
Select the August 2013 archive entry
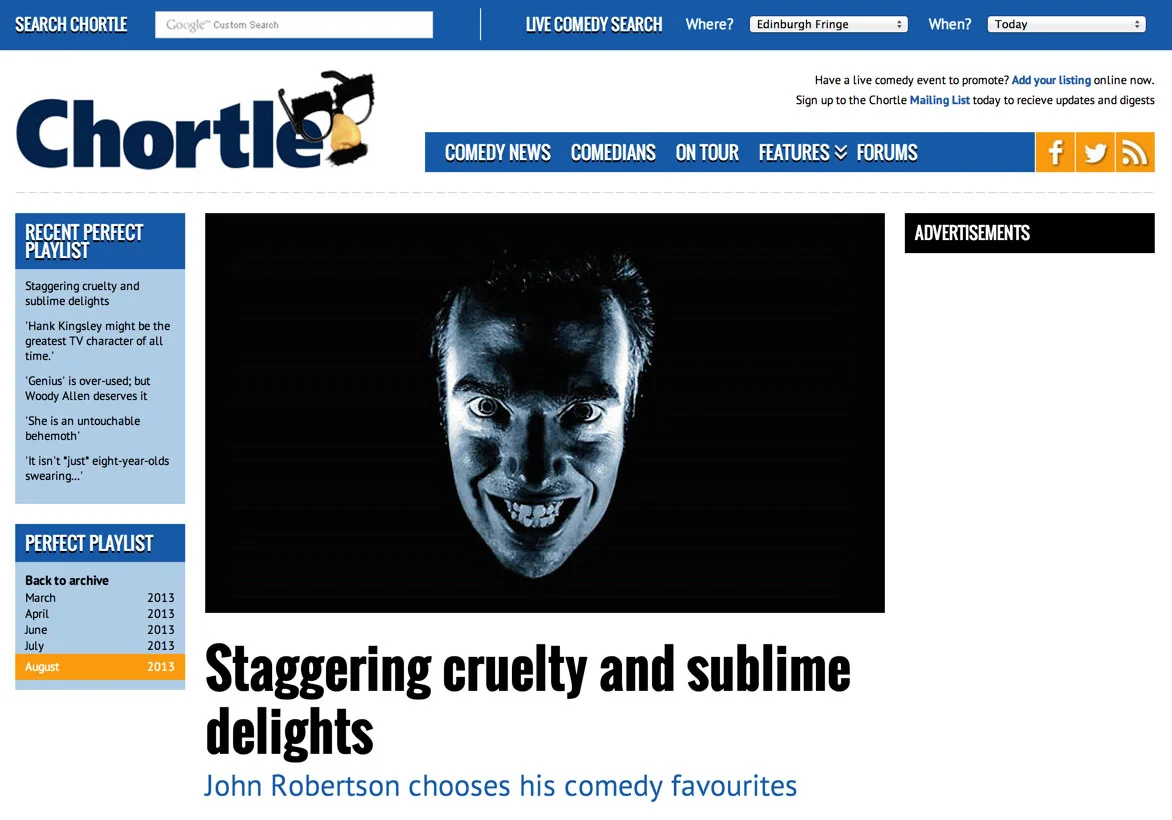100,667
